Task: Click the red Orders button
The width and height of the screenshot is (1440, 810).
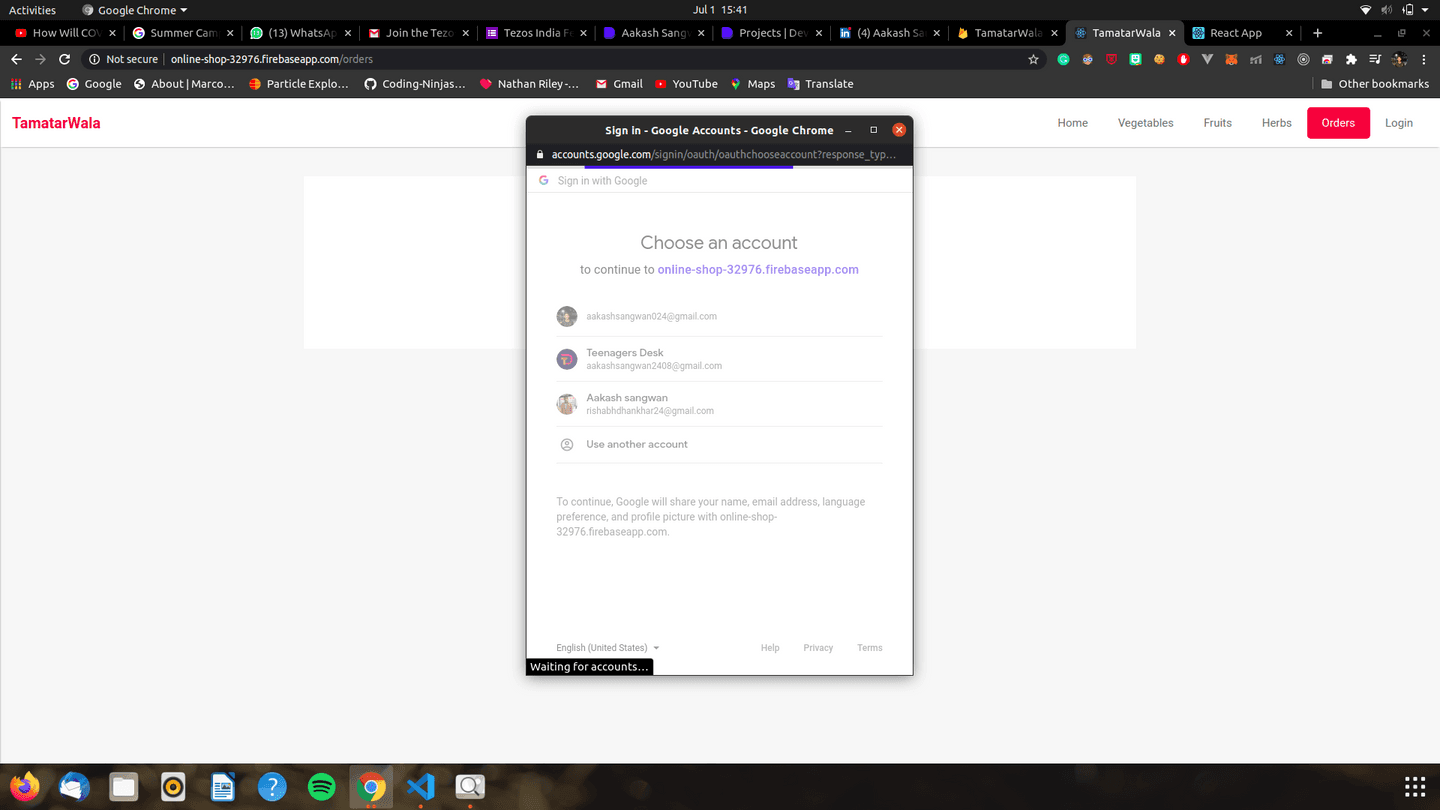Action: tap(1338, 123)
